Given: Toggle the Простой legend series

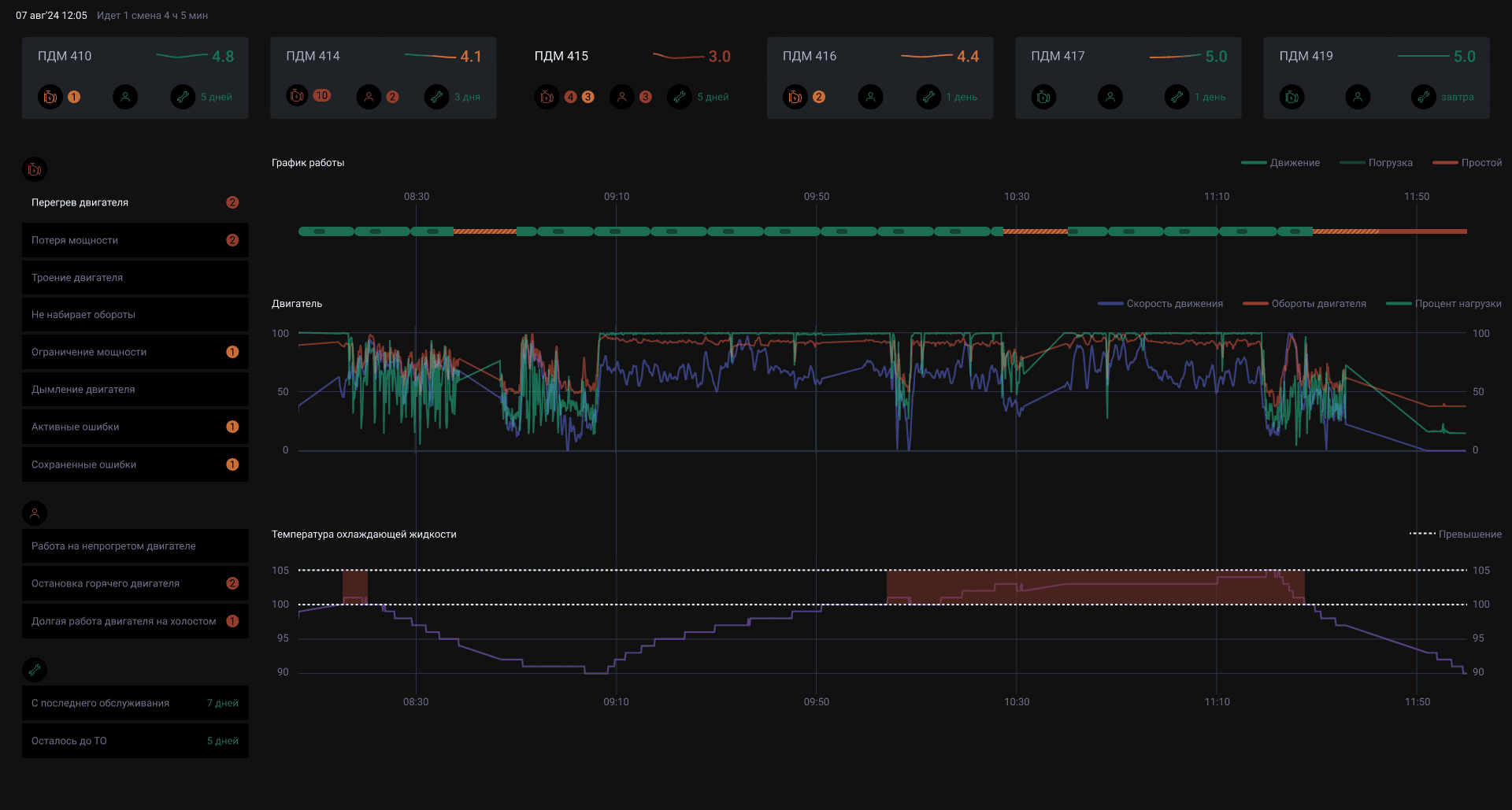Looking at the screenshot, I should pyautogui.click(x=1467, y=163).
